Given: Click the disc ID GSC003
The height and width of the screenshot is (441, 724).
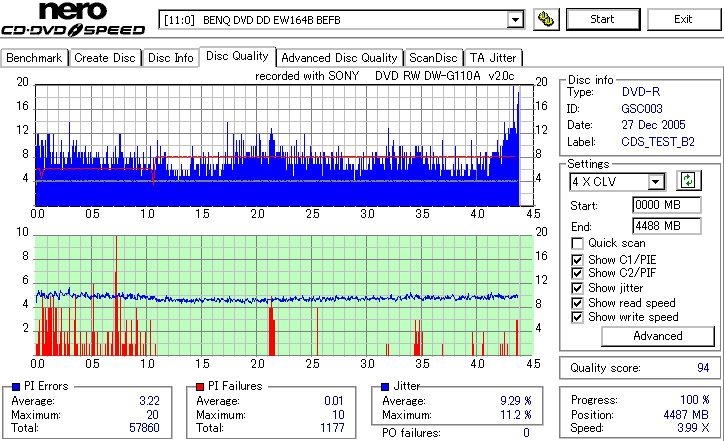Looking at the screenshot, I should [x=642, y=109].
